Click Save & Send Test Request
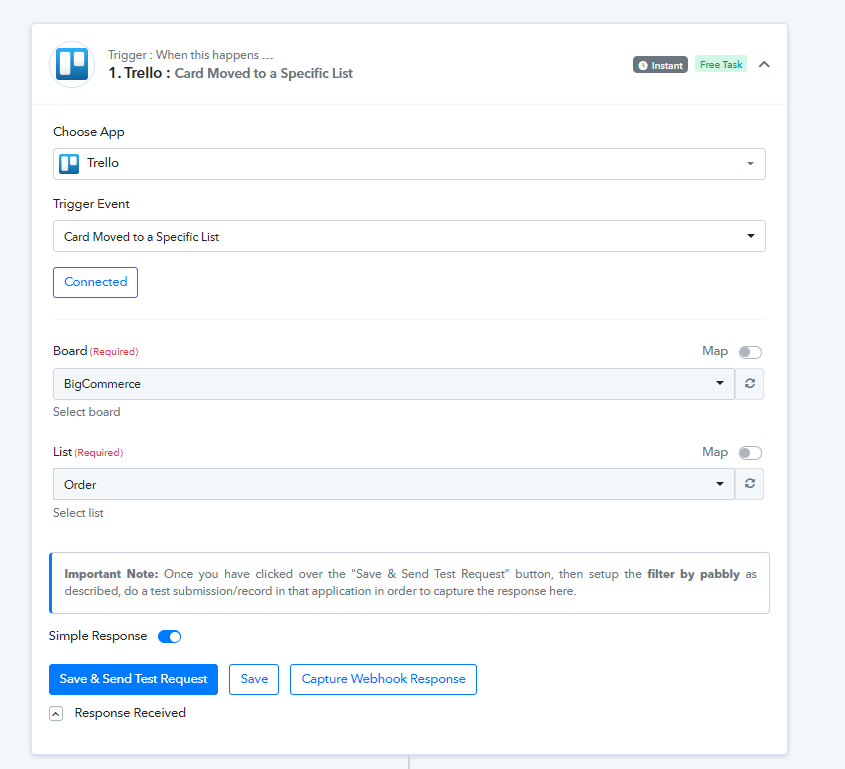The image size is (845, 769). (x=133, y=679)
